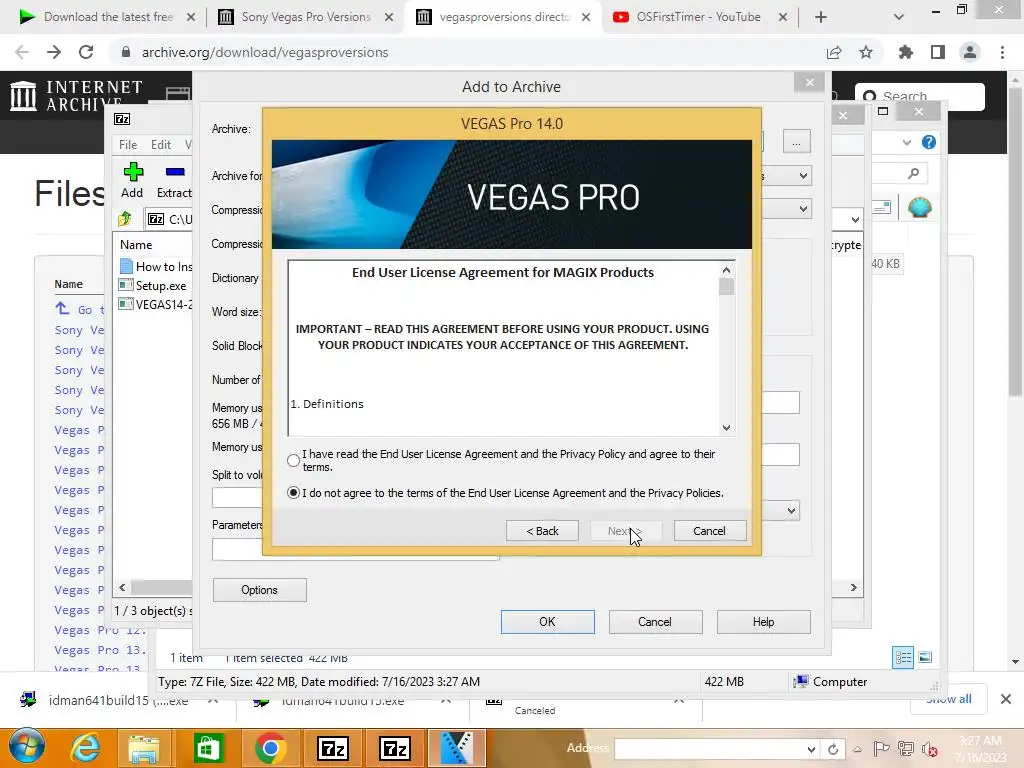Click the browser back arrow

coord(22,52)
